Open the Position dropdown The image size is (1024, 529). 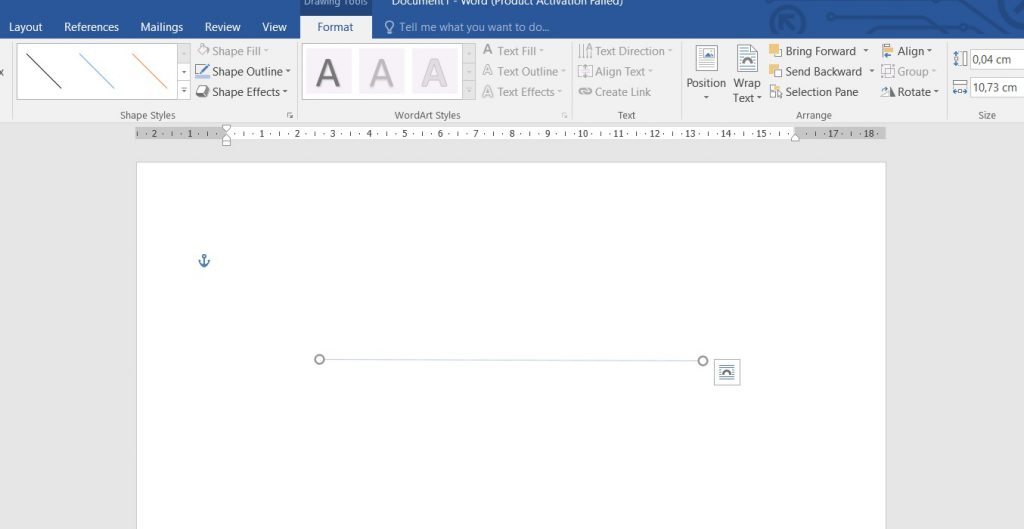point(706,74)
